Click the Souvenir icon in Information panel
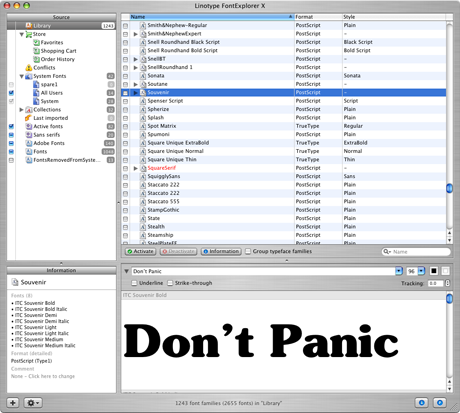Image resolution: width=460 pixels, height=413 pixels. 15,282
